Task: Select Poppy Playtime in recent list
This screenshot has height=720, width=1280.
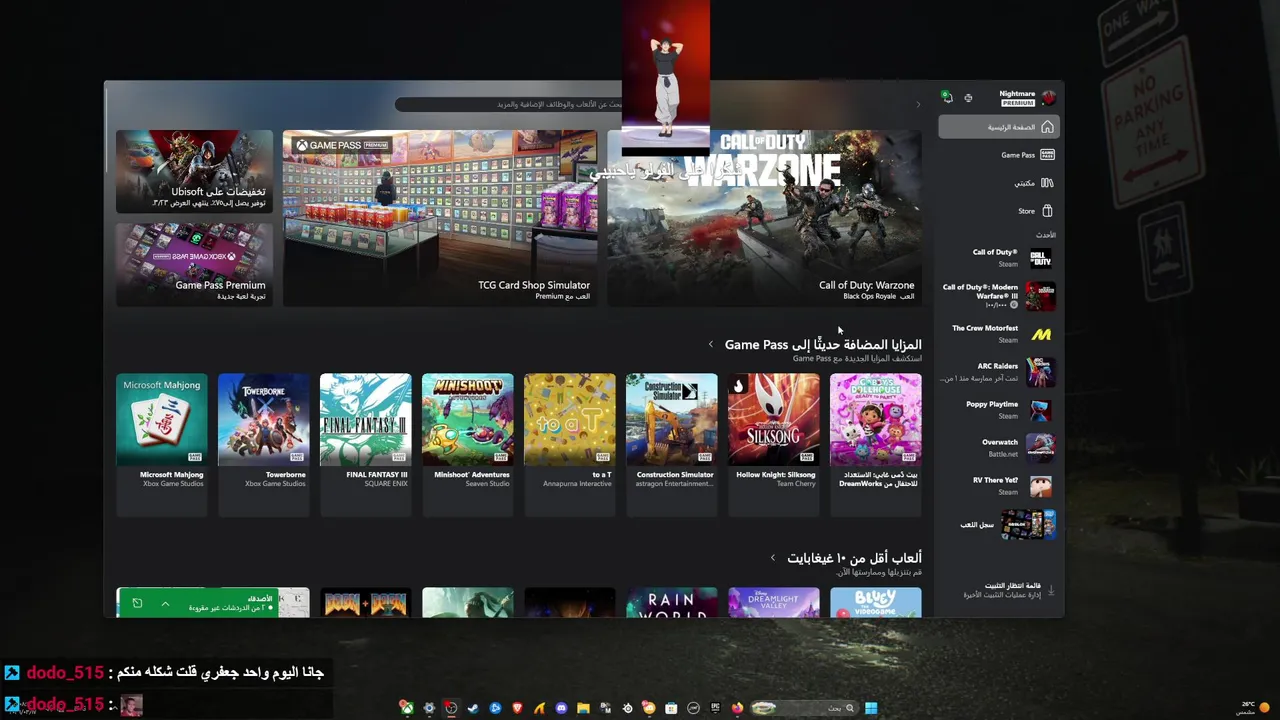Action: [x=998, y=410]
